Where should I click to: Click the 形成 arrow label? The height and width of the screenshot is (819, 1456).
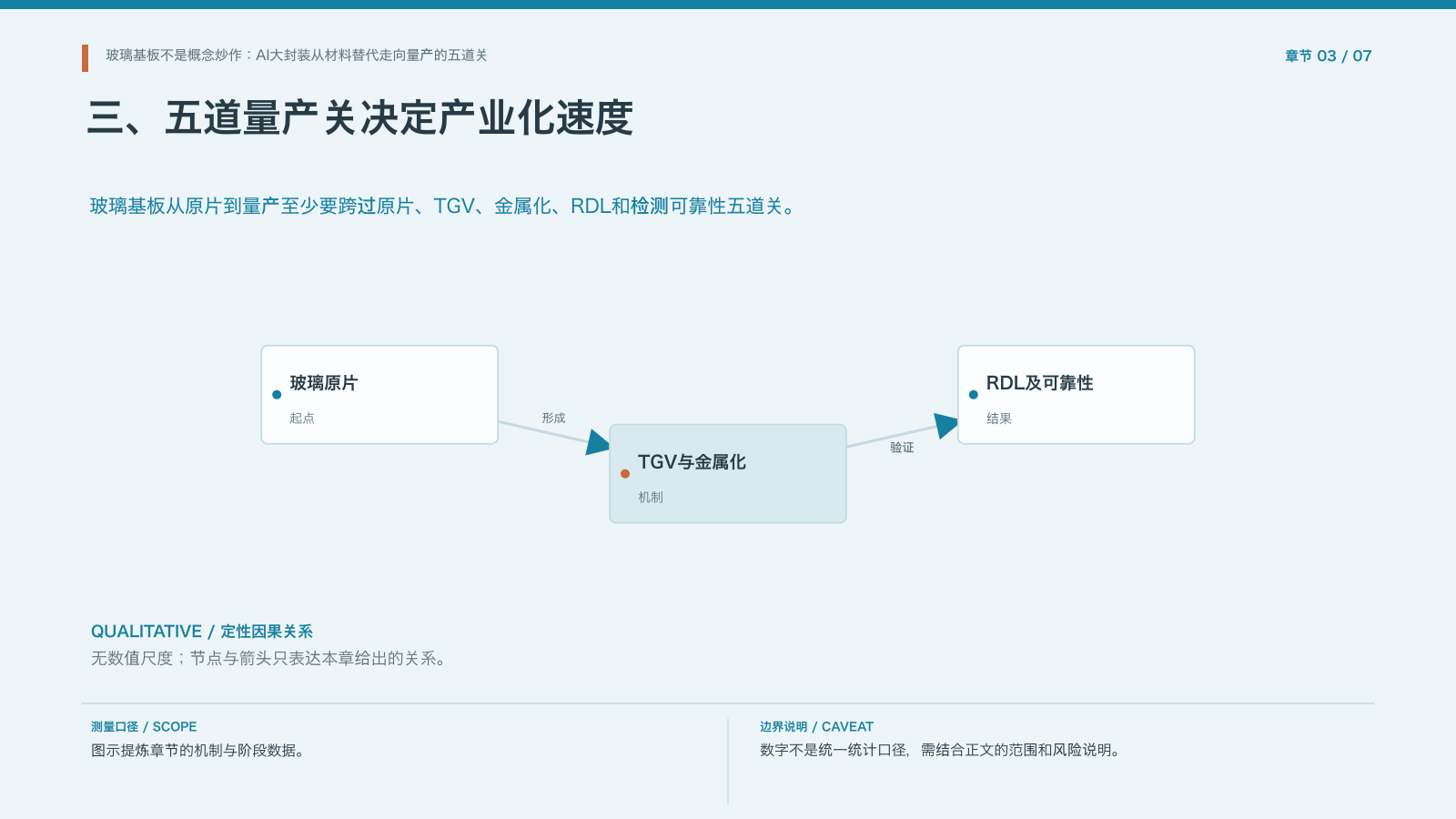[553, 419]
